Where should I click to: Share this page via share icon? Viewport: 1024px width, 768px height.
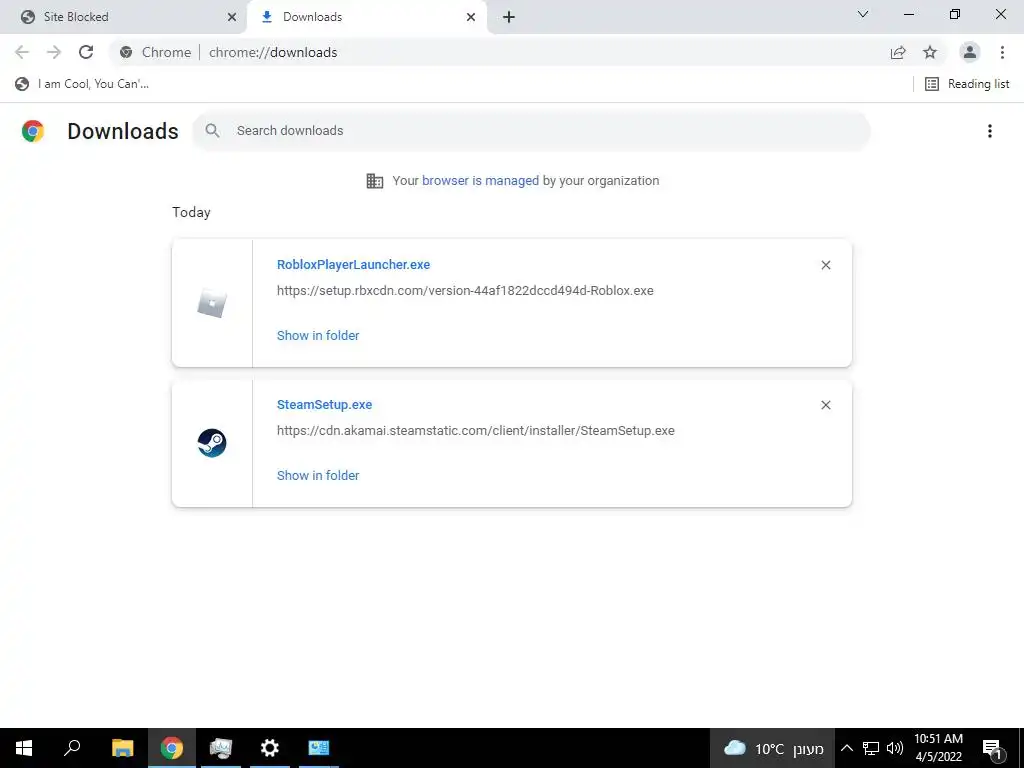pos(898,52)
